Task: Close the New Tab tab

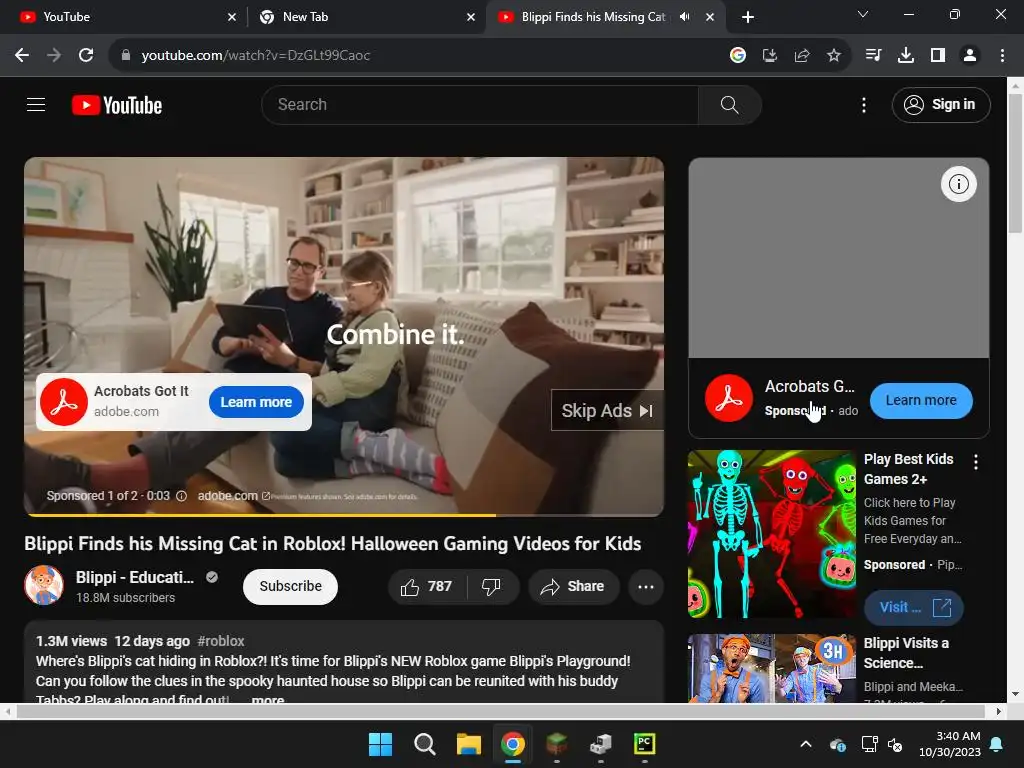Action: tap(471, 18)
